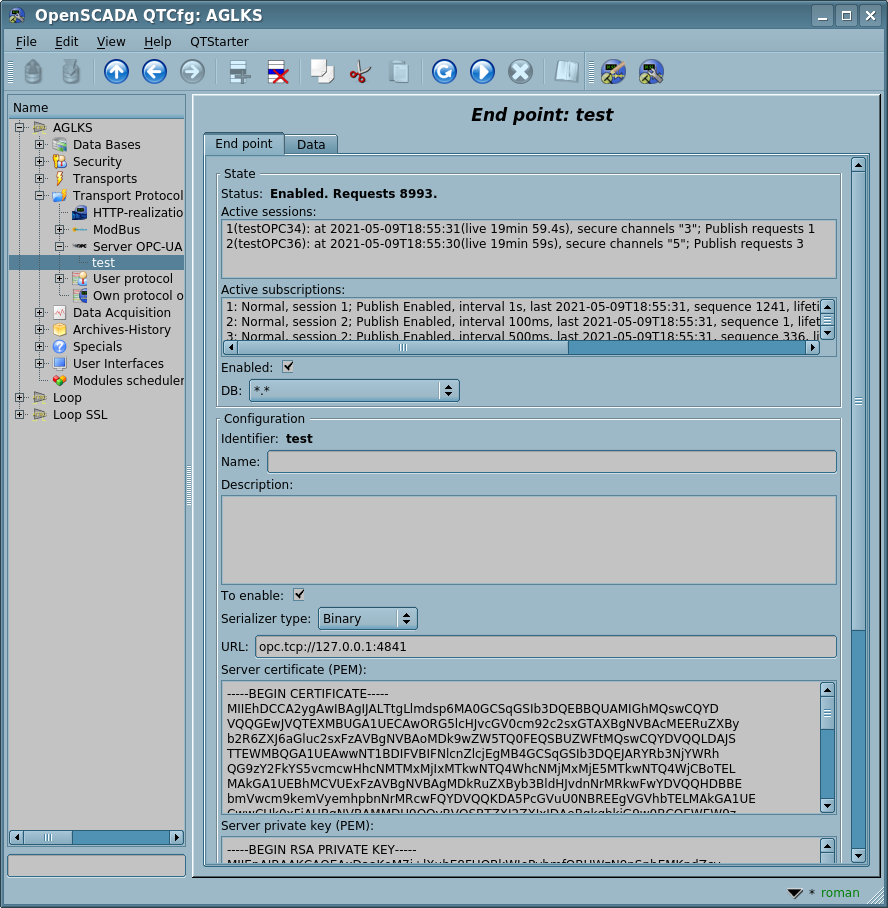Click the Active sessions text box
Screen dimensions: 888x908
pos(528,248)
